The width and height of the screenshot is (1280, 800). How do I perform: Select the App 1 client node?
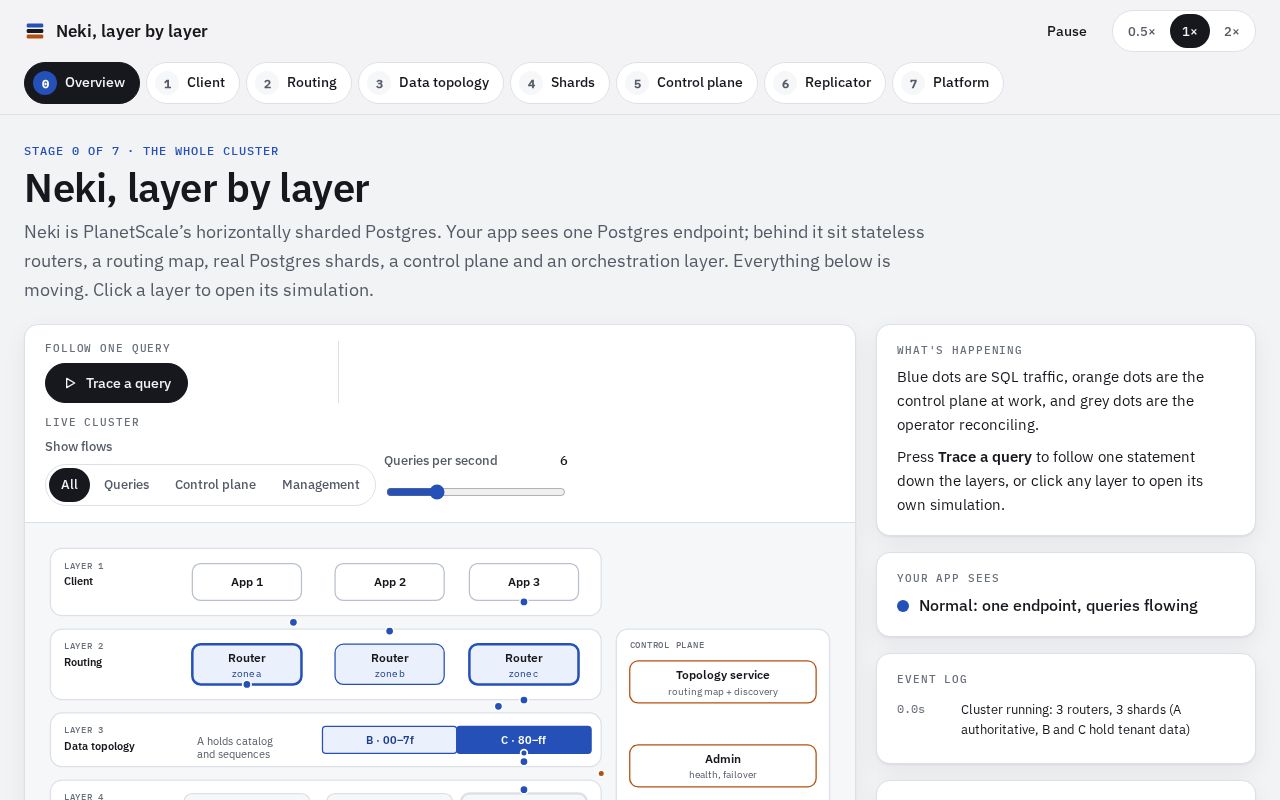pos(247,582)
